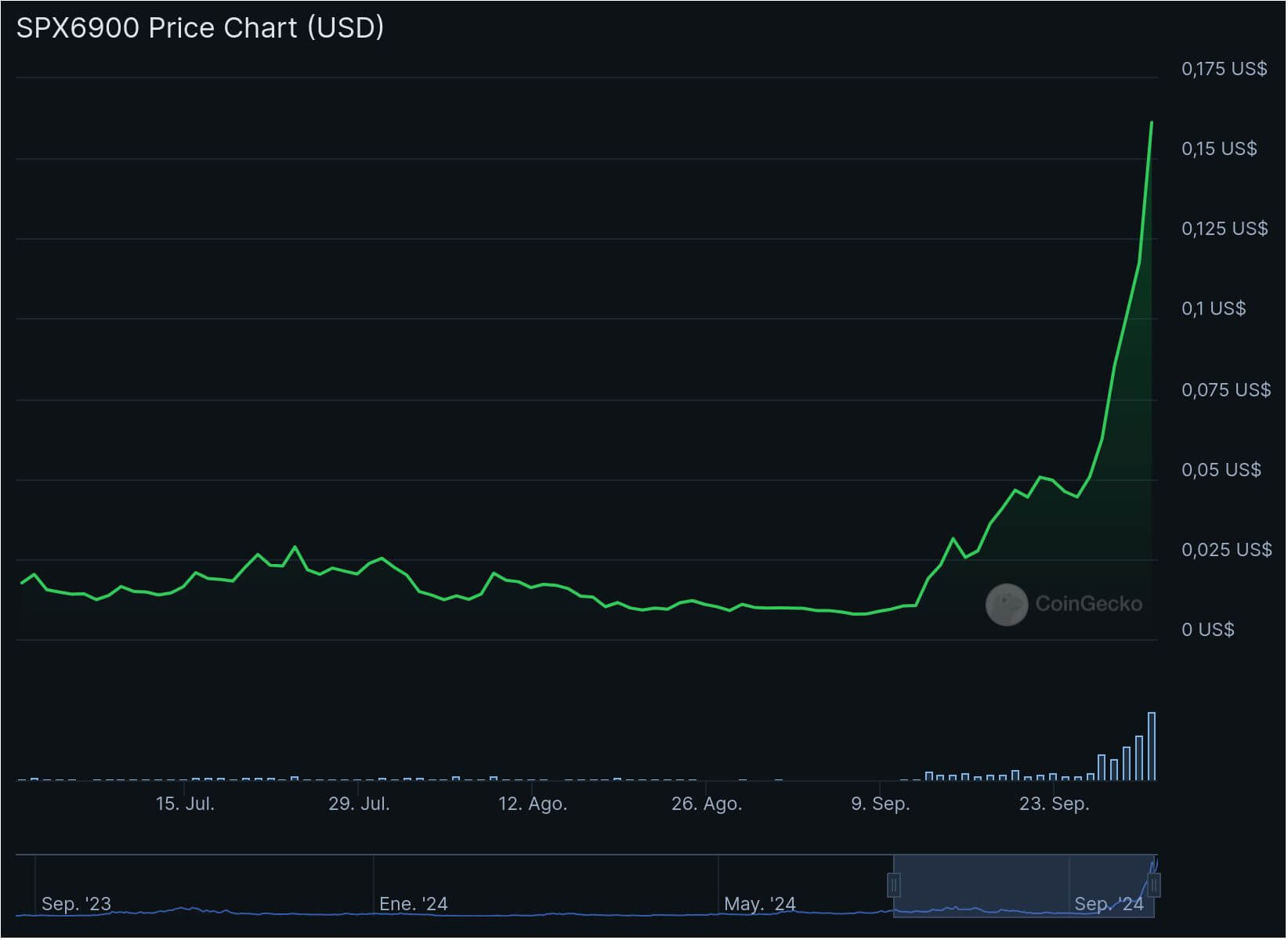Screen dimensions: 1288x940
Task: Click the 0,125 US$ axis label
Action: tap(1225, 229)
